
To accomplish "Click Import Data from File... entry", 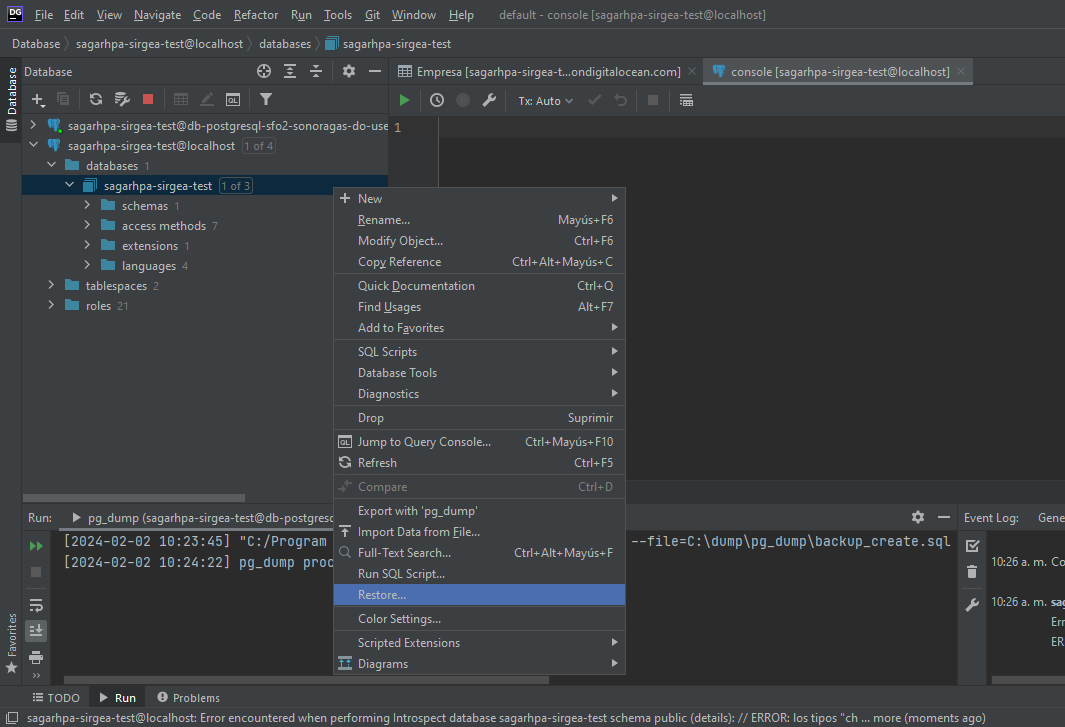I will (479, 532).
